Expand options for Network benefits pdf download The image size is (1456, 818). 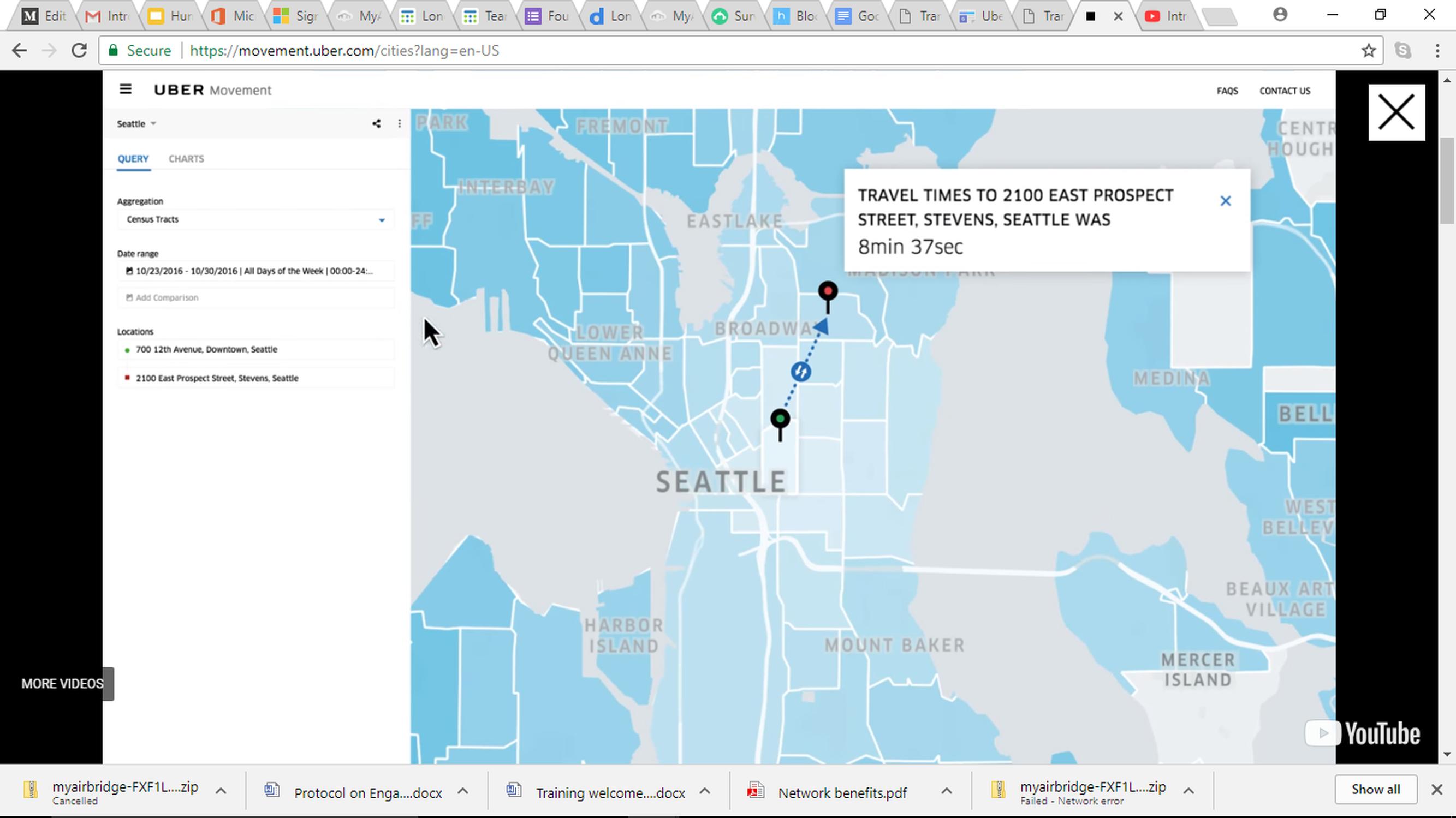pos(946,791)
